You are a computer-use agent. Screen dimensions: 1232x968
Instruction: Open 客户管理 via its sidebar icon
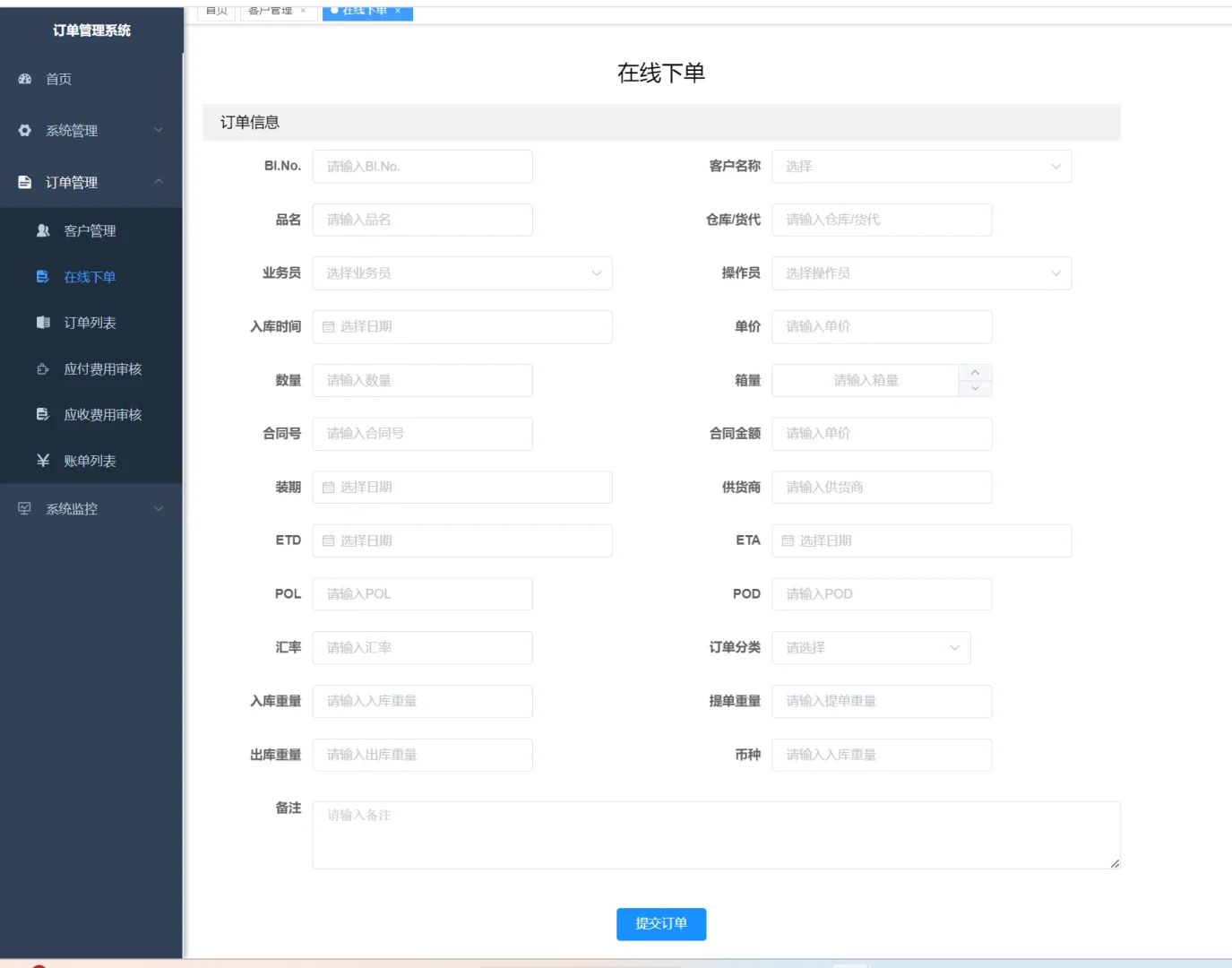coord(42,230)
